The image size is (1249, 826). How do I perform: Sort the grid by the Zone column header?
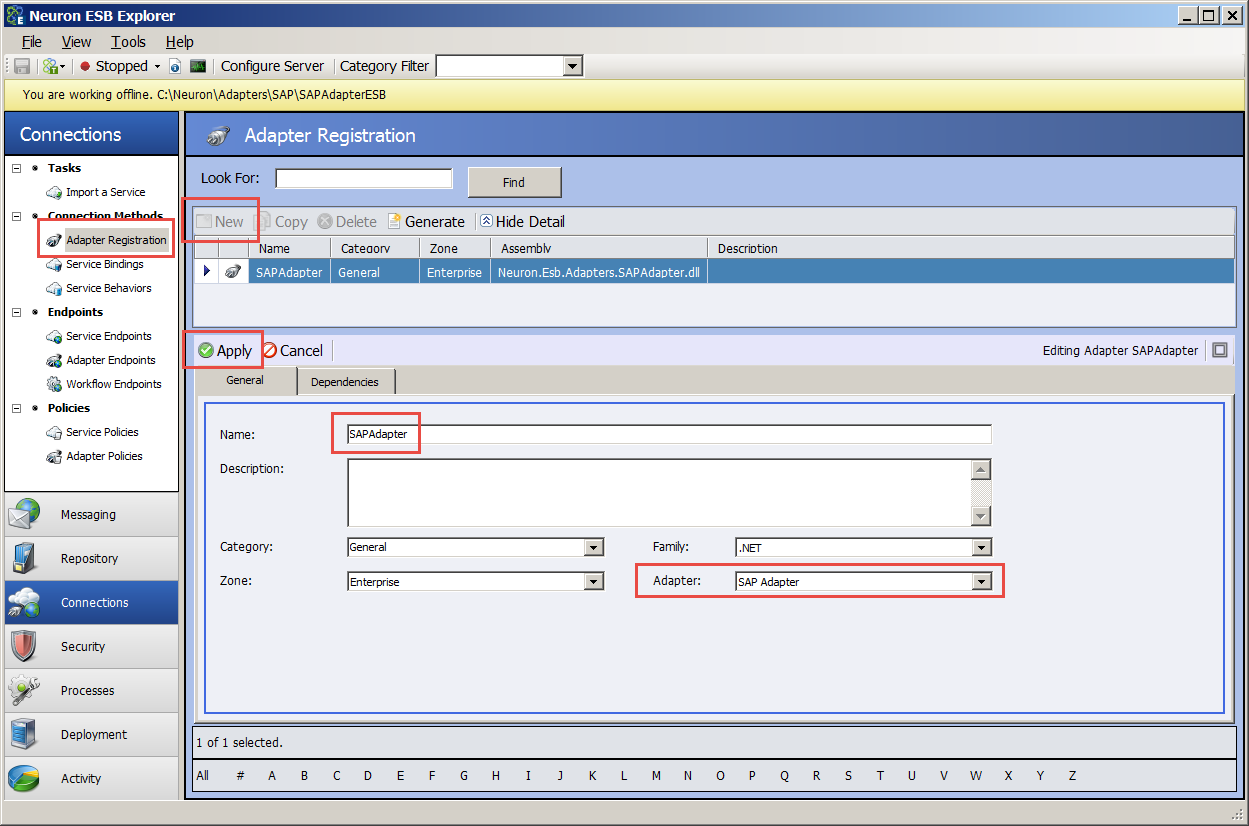(x=455, y=248)
